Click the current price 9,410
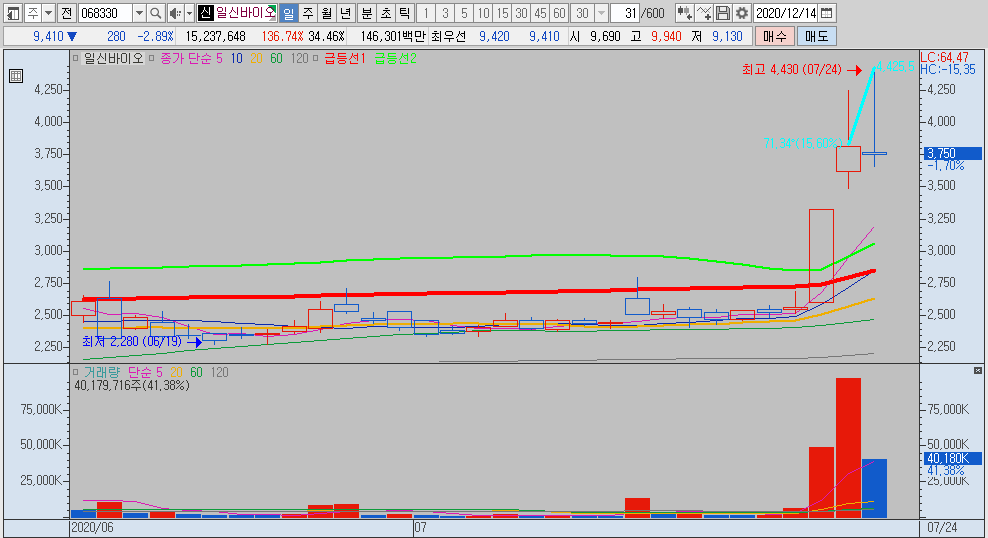Image resolution: width=988 pixels, height=538 pixels. pos(48,37)
